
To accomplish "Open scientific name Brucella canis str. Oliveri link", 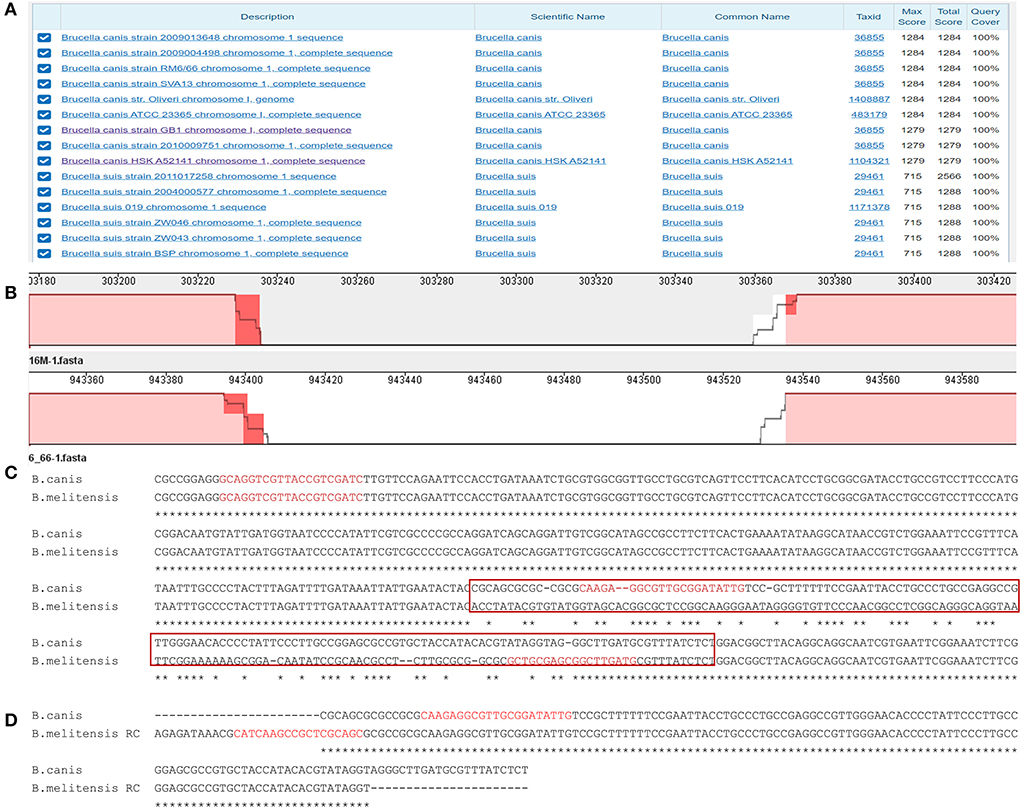I will (x=534, y=100).
